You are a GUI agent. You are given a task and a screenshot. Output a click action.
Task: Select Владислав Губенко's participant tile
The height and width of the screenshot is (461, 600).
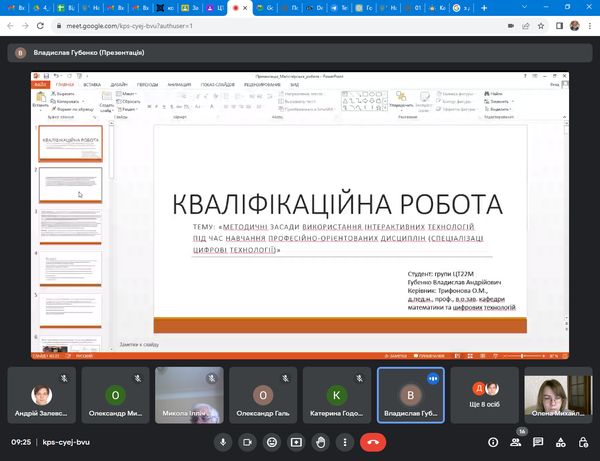[410, 394]
